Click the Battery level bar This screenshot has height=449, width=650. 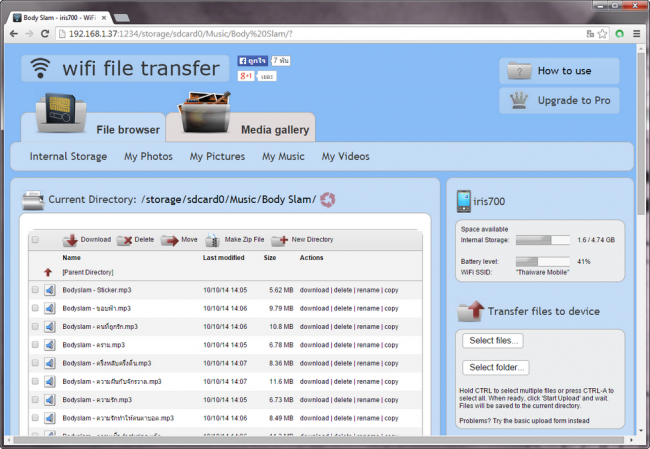[x=543, y=262]
